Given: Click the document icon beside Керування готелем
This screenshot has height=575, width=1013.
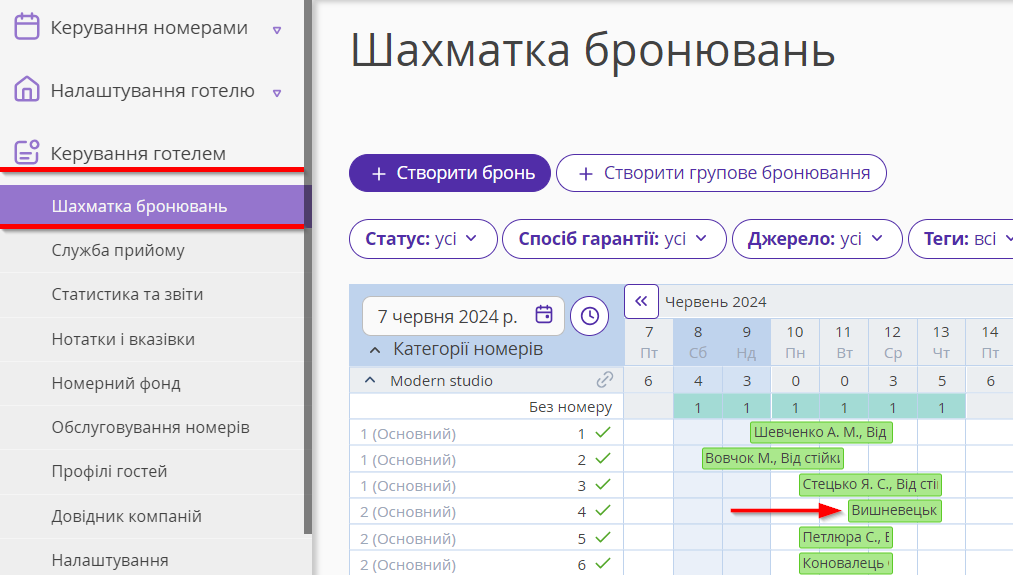Looking at the screenshot, I should [x=26, y=152].
